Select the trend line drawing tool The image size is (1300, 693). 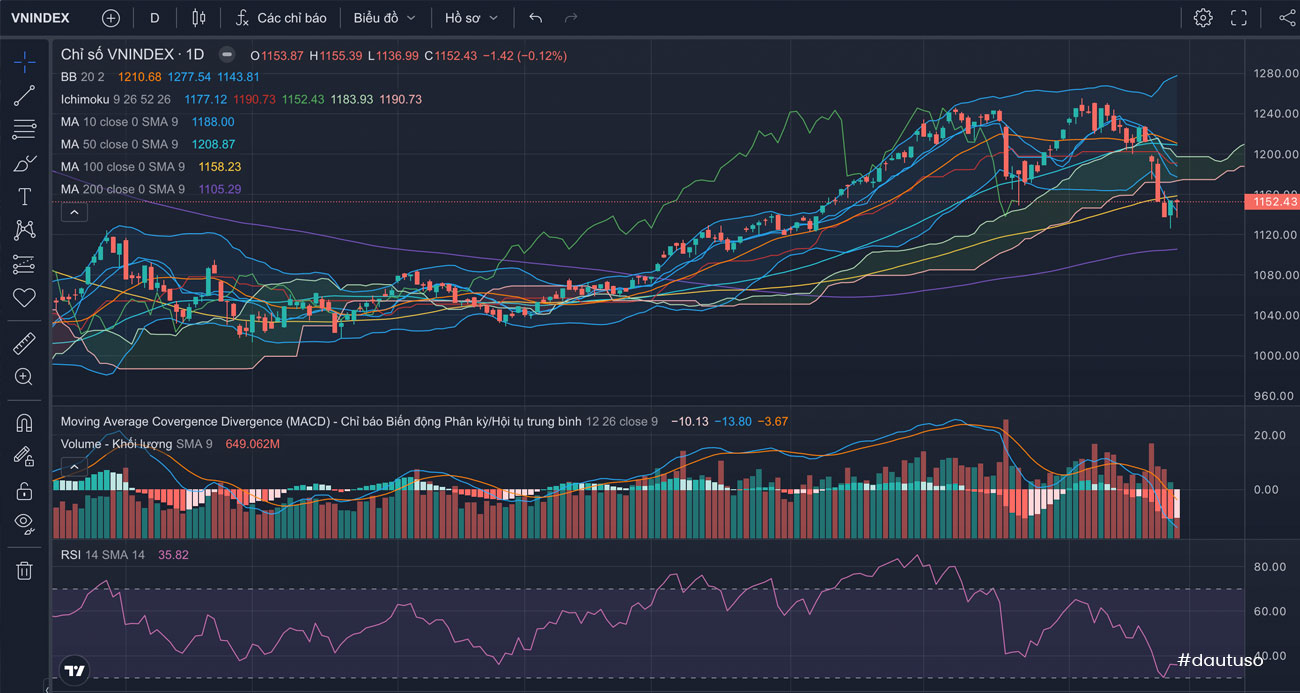[24, 95]
